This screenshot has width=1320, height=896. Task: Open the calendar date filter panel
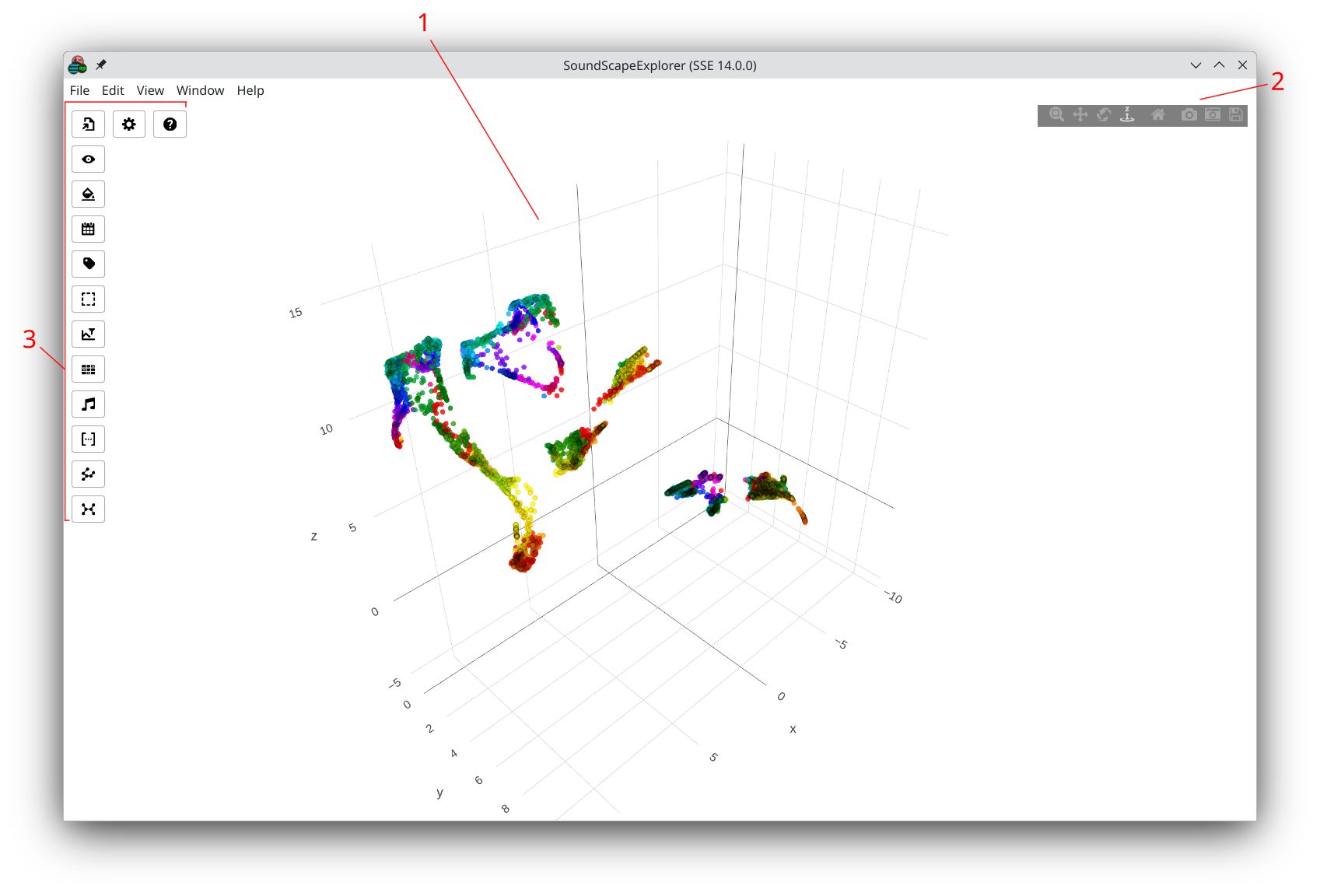pyautogui.click(x=89, y=229)
